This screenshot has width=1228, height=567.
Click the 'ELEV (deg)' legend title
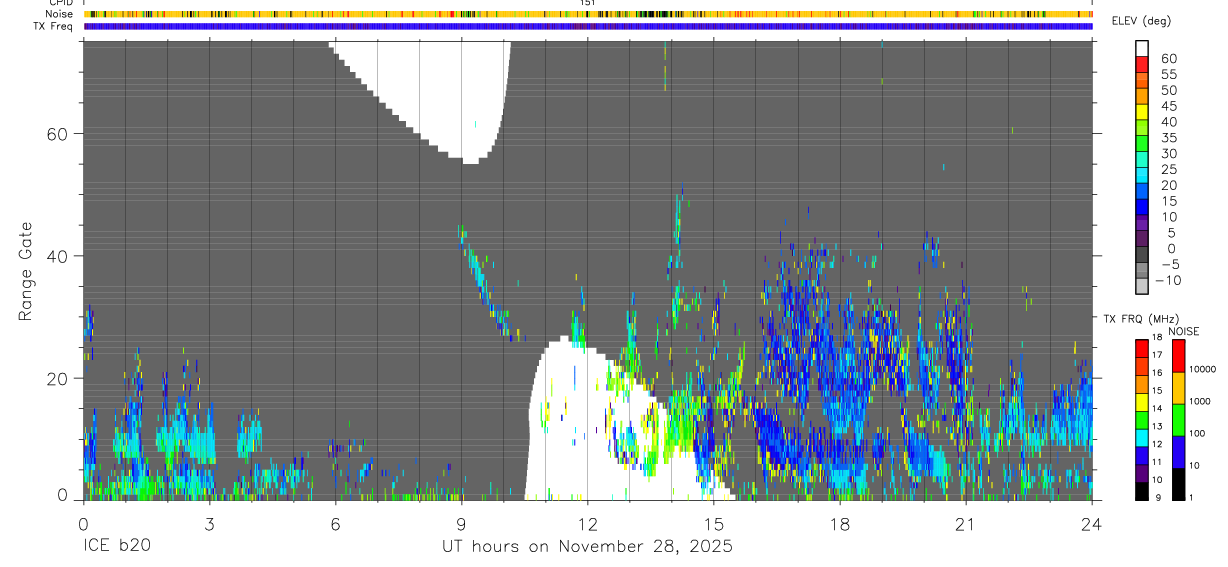1141,21
